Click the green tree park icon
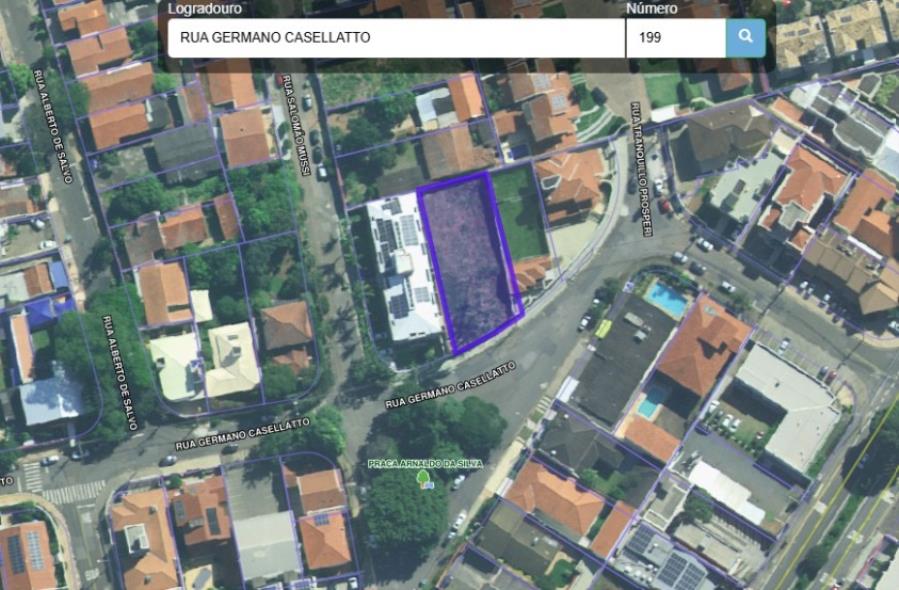 (425, 479)
